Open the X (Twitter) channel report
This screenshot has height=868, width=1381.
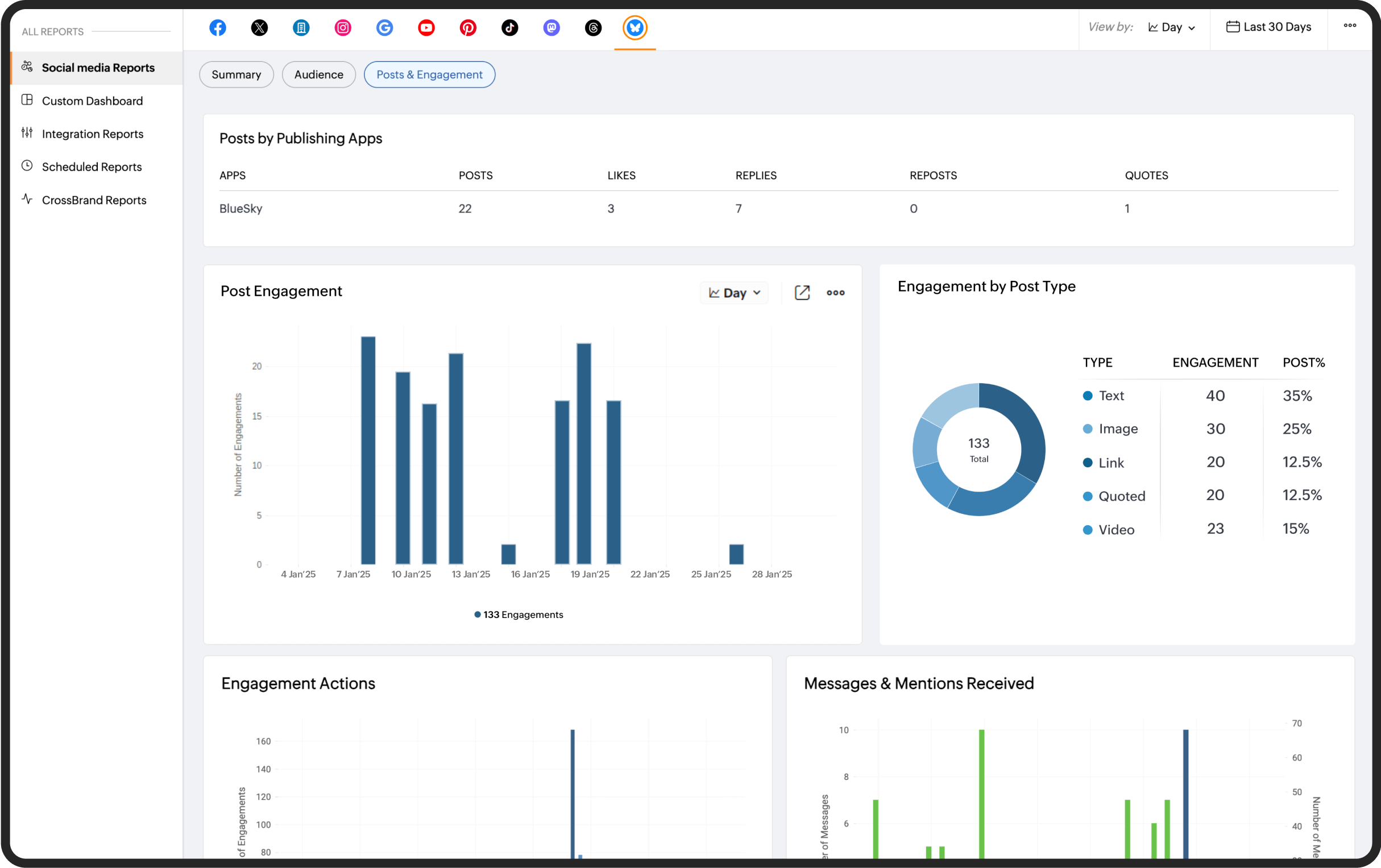[259, 27]
